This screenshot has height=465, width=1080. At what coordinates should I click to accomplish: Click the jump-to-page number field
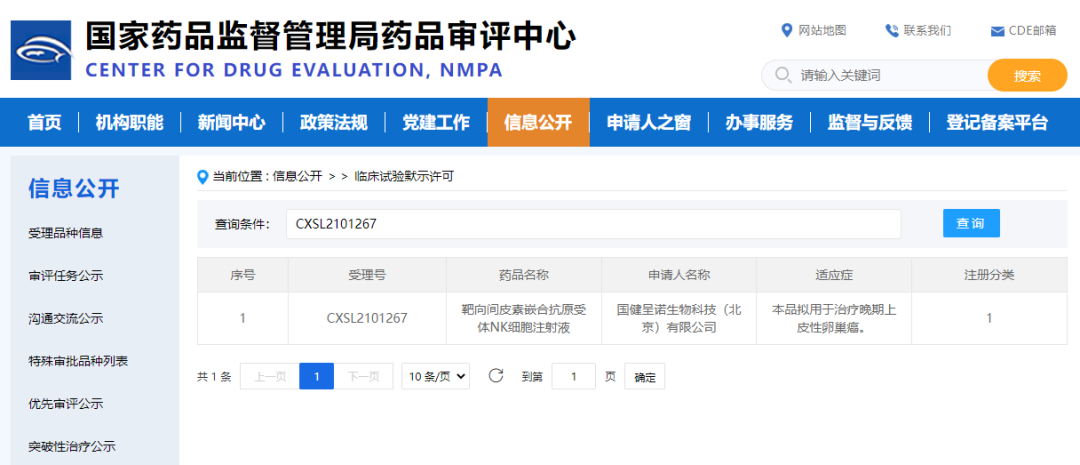(574, 376)
